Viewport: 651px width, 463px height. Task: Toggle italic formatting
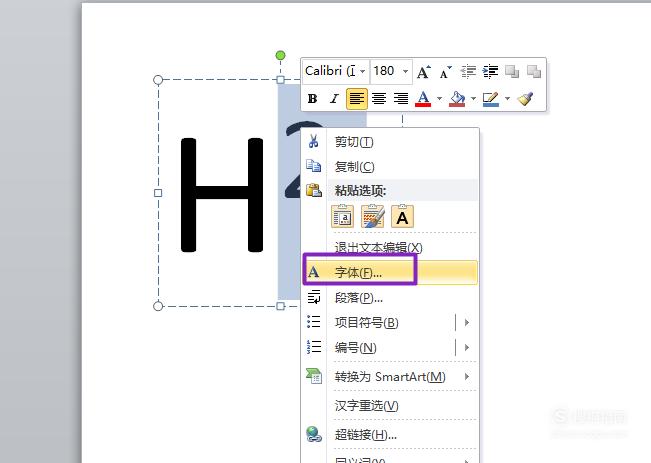point(334,99)
